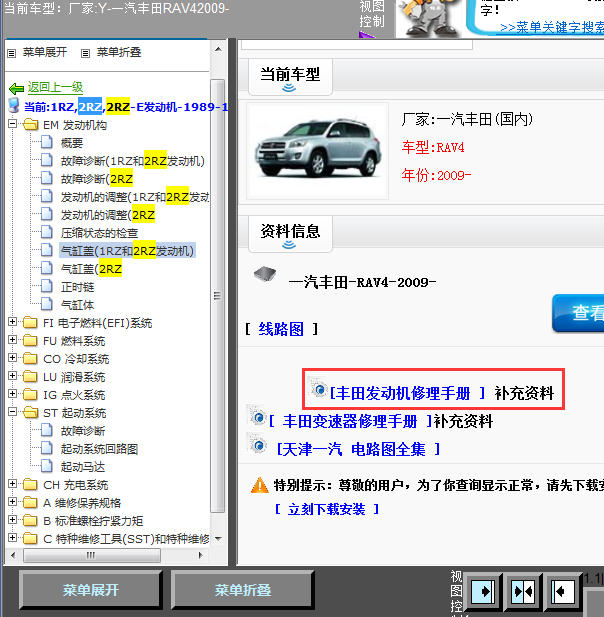The width and height of the screenshot is (604, 617).
Task: Click the RAV4 car thumbnail
Action: tap(318, 151)
